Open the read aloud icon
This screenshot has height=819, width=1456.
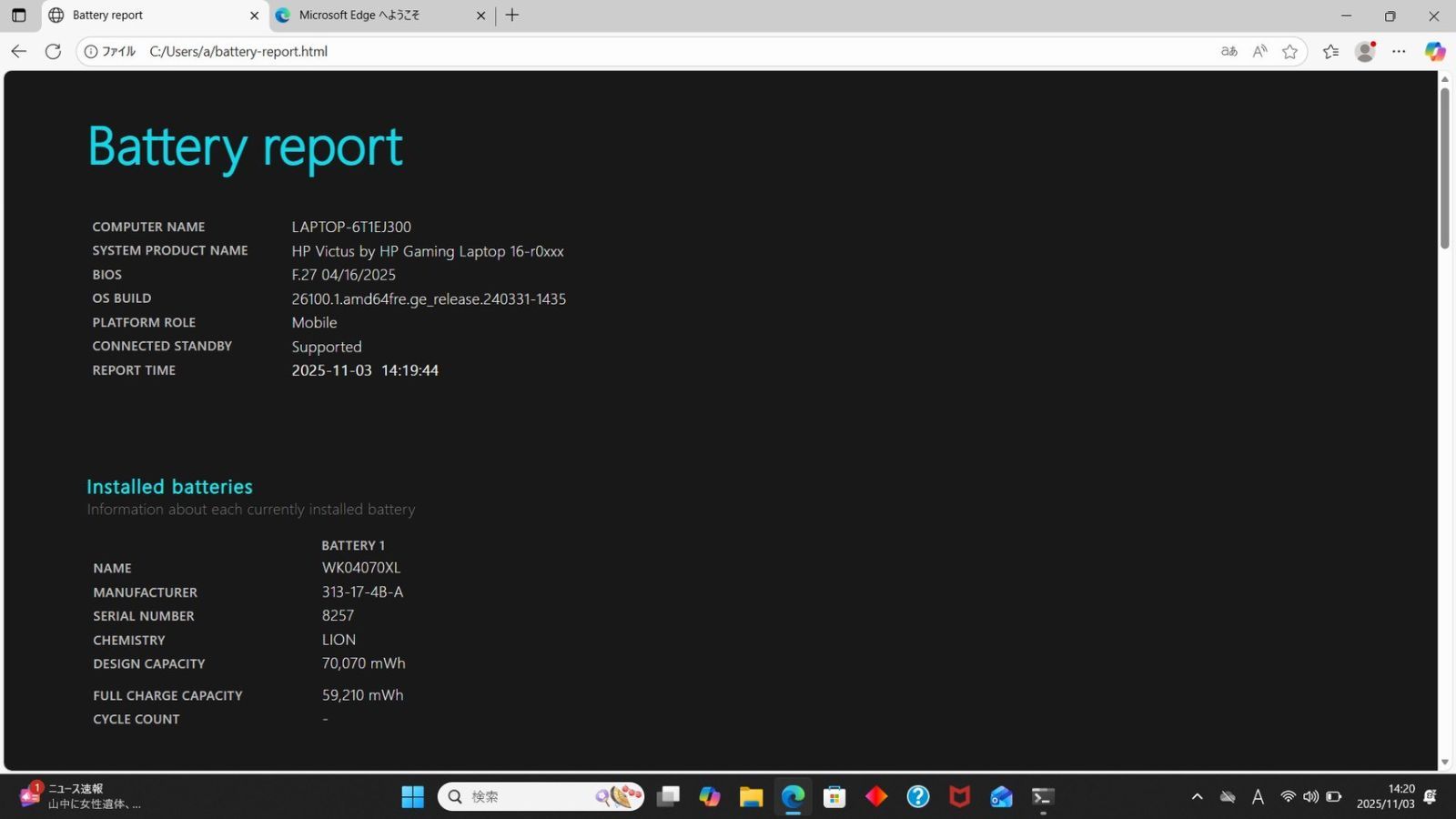click(x=1259, y=52)
